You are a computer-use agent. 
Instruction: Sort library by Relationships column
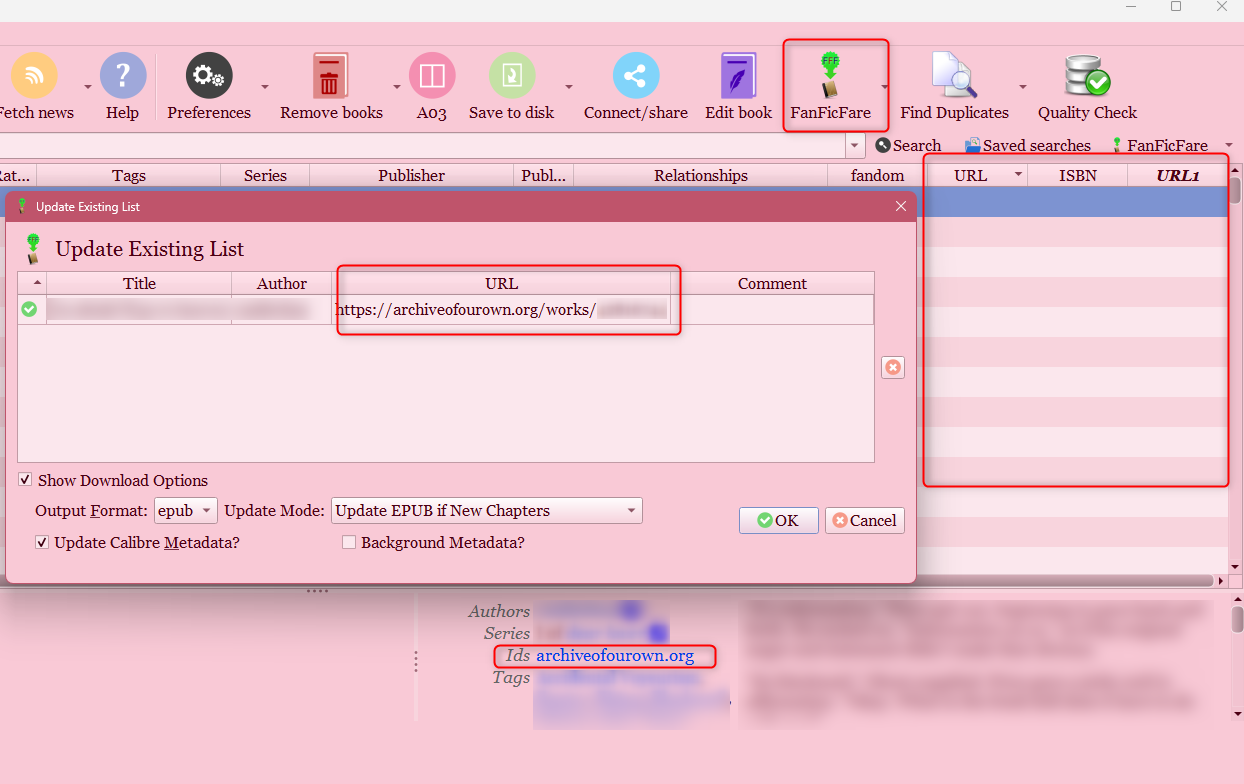(701, 175)
